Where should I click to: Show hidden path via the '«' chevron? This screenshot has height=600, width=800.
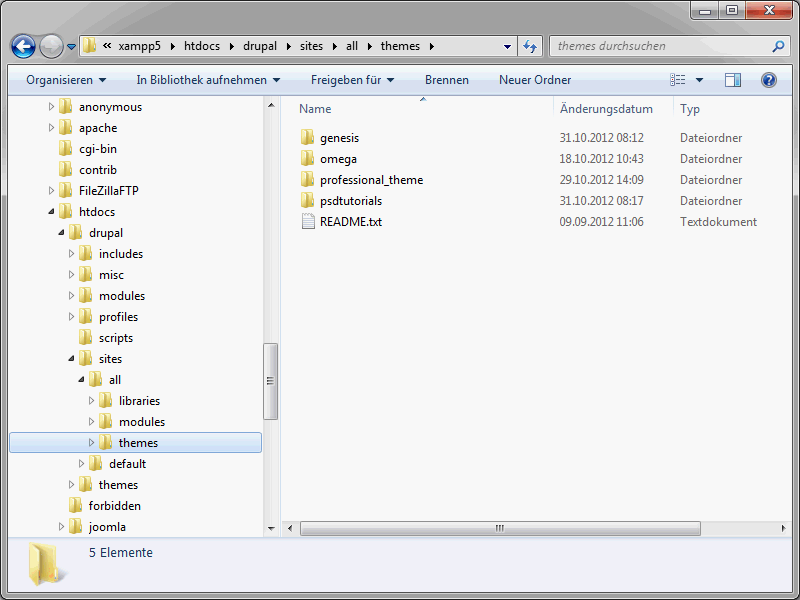[x=107, y=46]
